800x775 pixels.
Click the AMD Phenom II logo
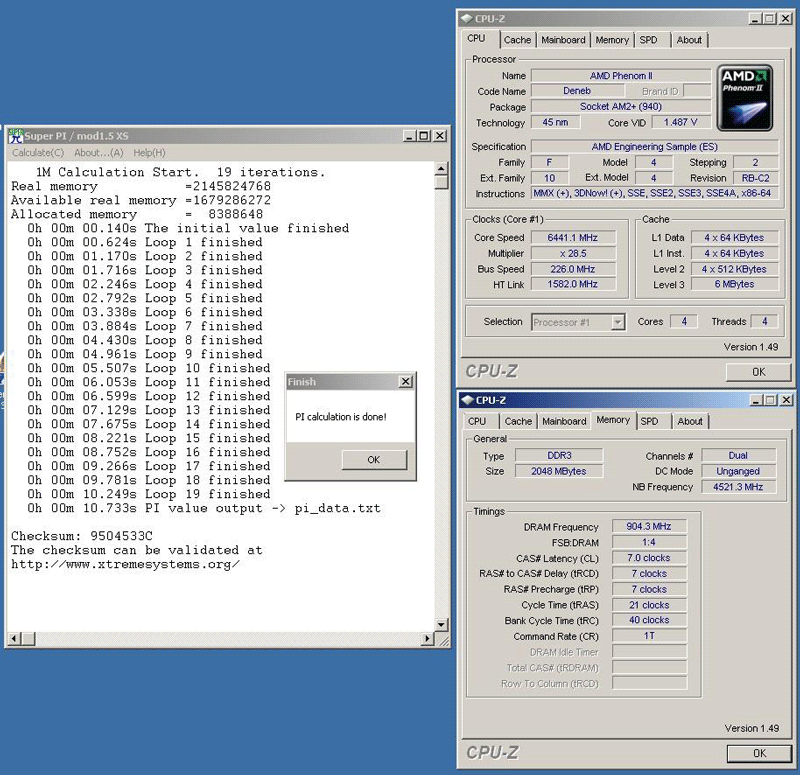744,96
